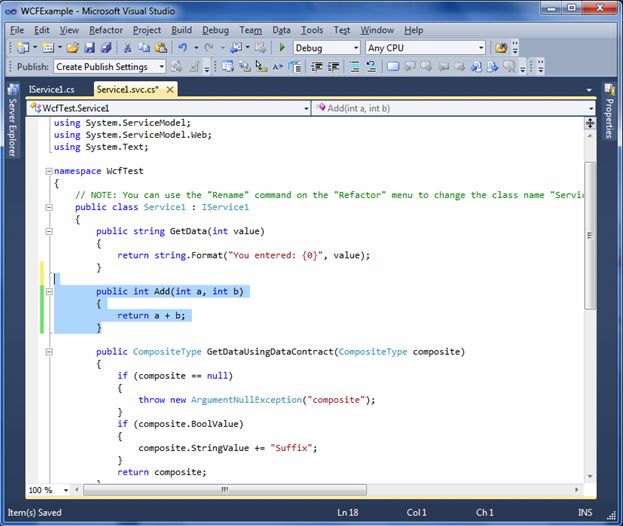The height and width of the screenshot is (526, 623).
Task: Open the Debug configuration dropdown
Action: coord(355,48)
